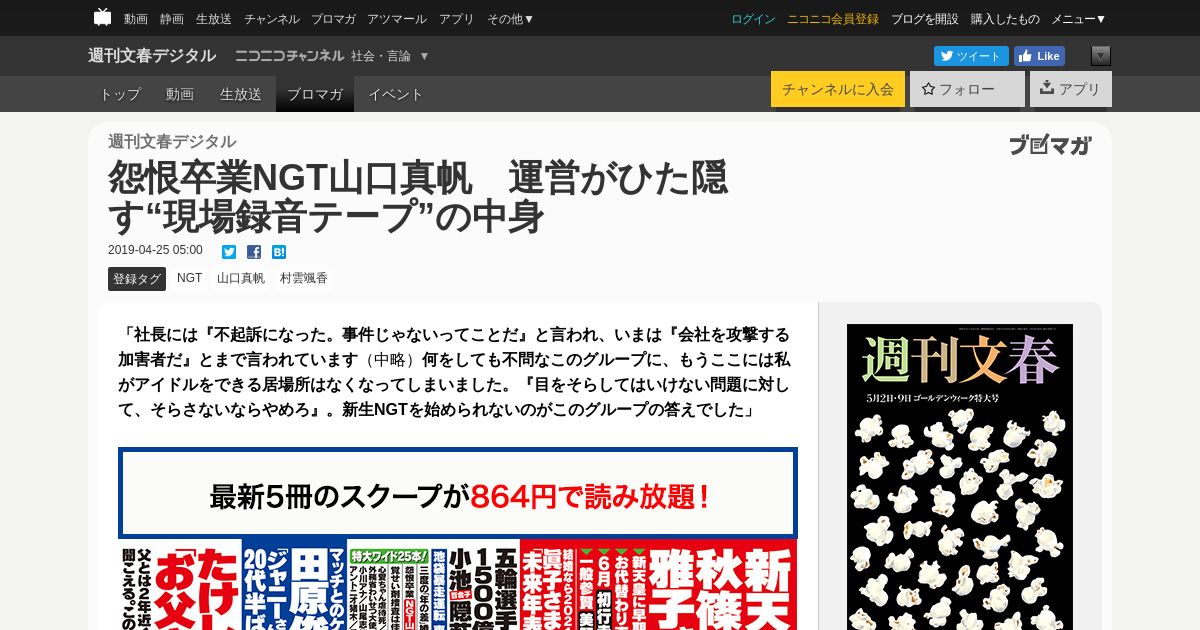Click the Facebook Like button
Screen dimensions: 1200x630
tap(1039, 56)
